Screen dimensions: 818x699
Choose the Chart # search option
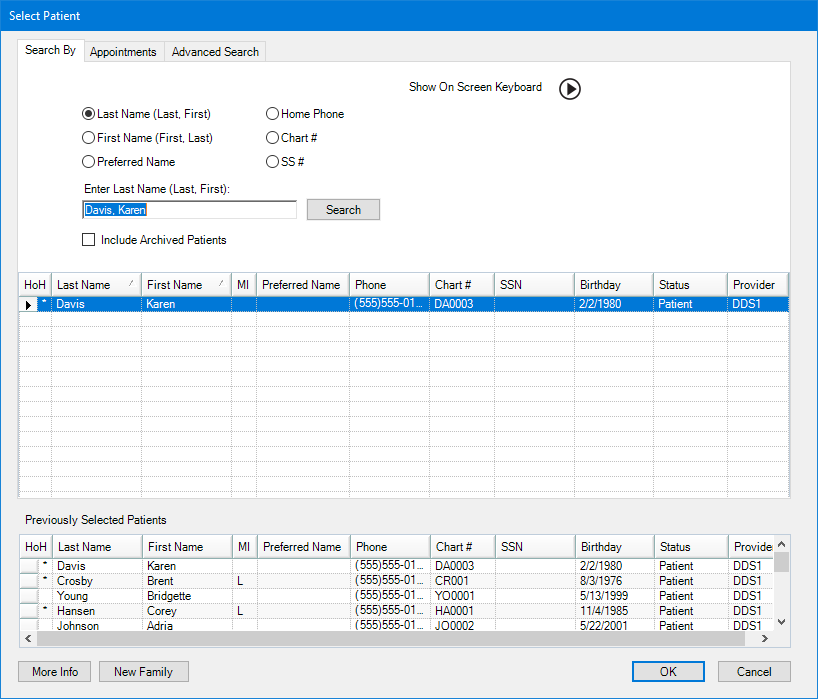[272, 138]
